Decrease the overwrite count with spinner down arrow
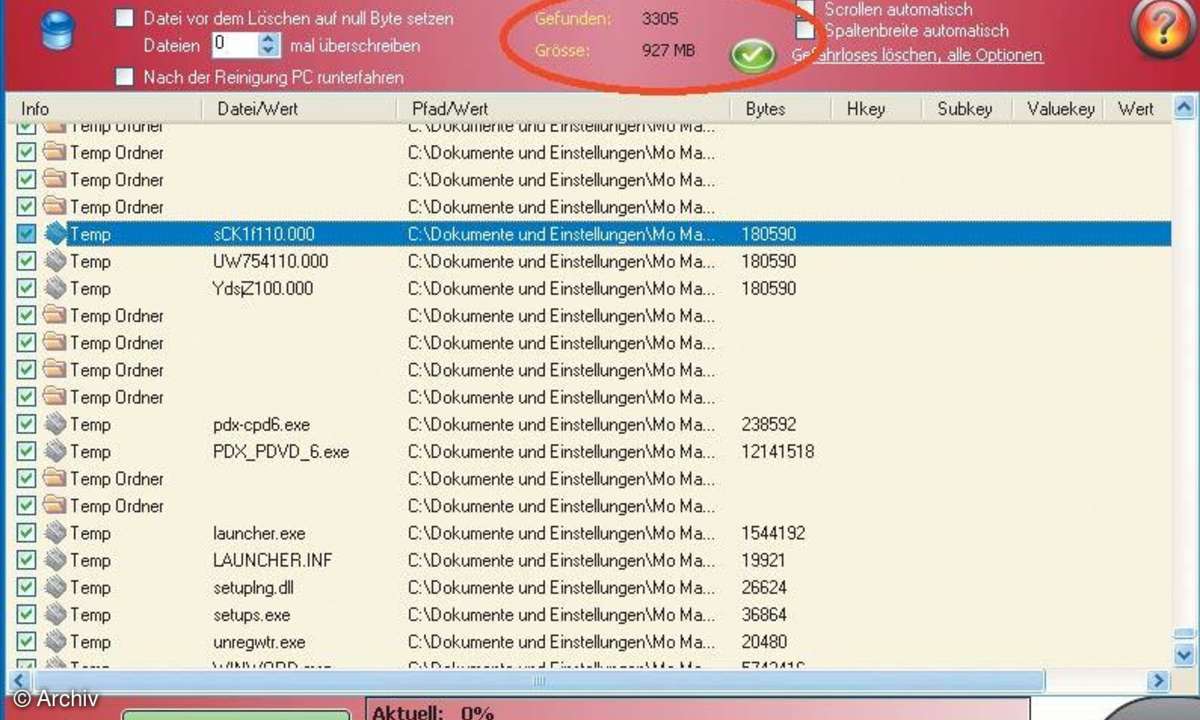The height and width of the screenshot is (720, 1200). (269, 51)
